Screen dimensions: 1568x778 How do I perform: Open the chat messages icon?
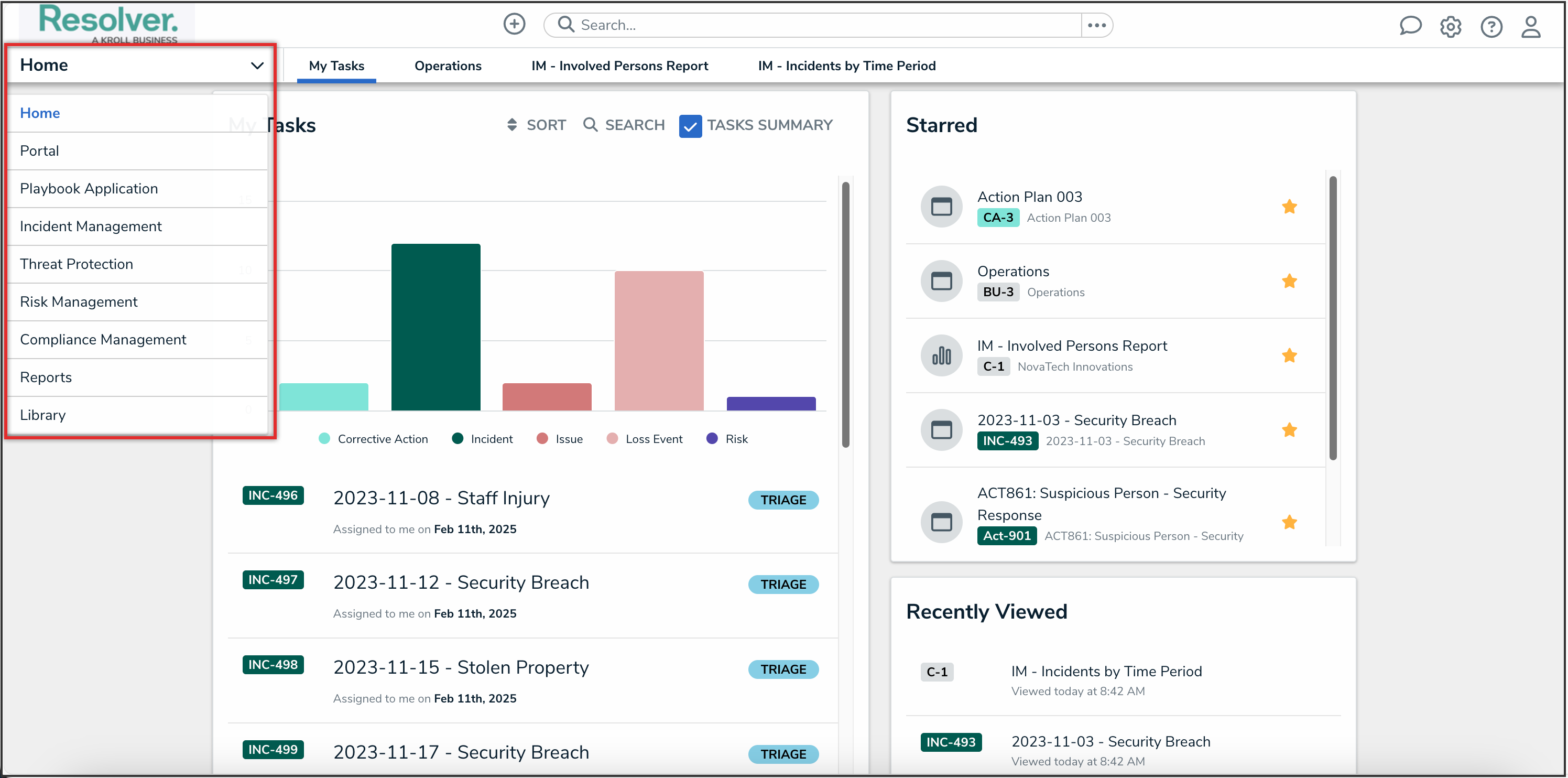coord(1410,26)
